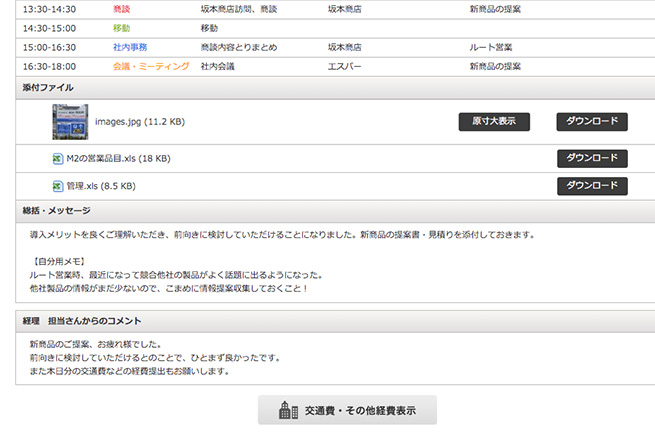Click the green 移動 category label
The image size is (655, 441).
click(x=122, y=28)
